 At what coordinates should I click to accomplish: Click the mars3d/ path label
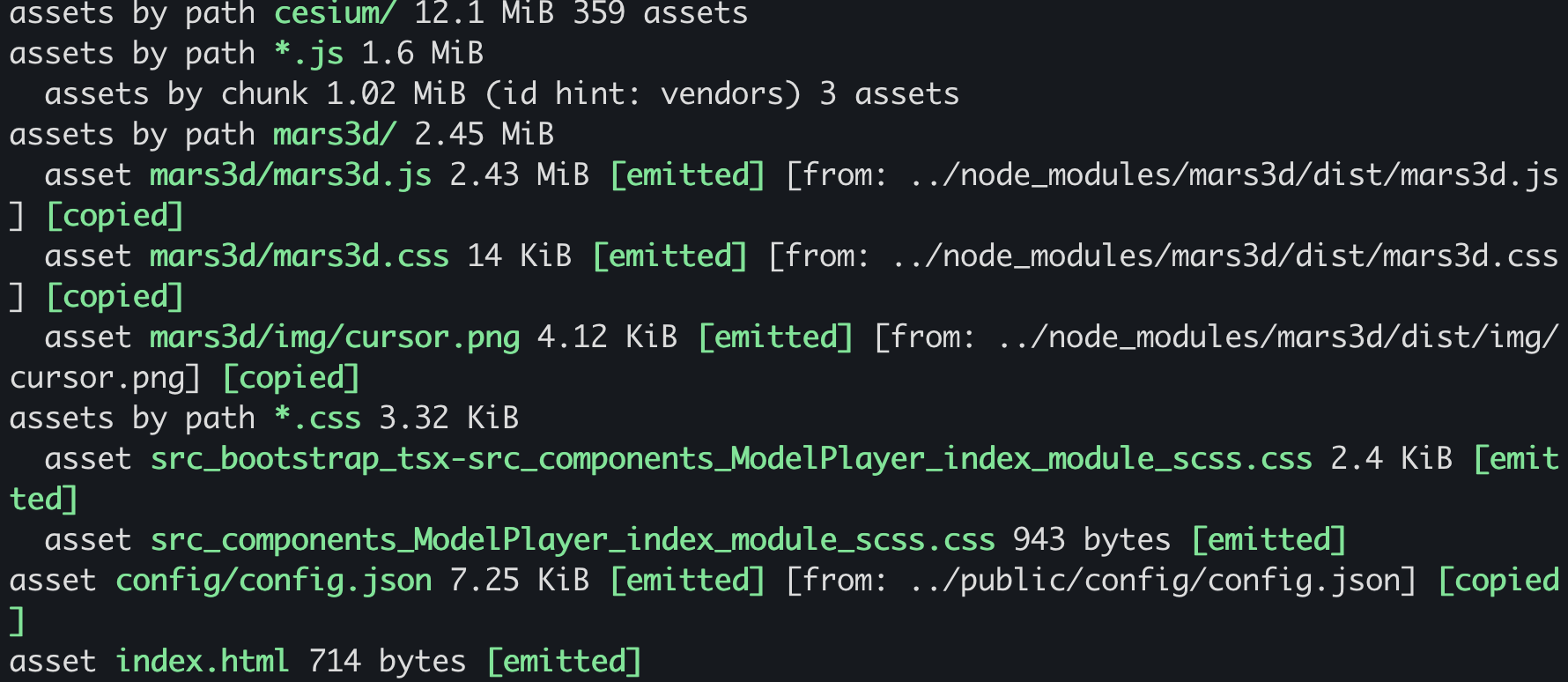pyautogui.click(x=335, y=135)
